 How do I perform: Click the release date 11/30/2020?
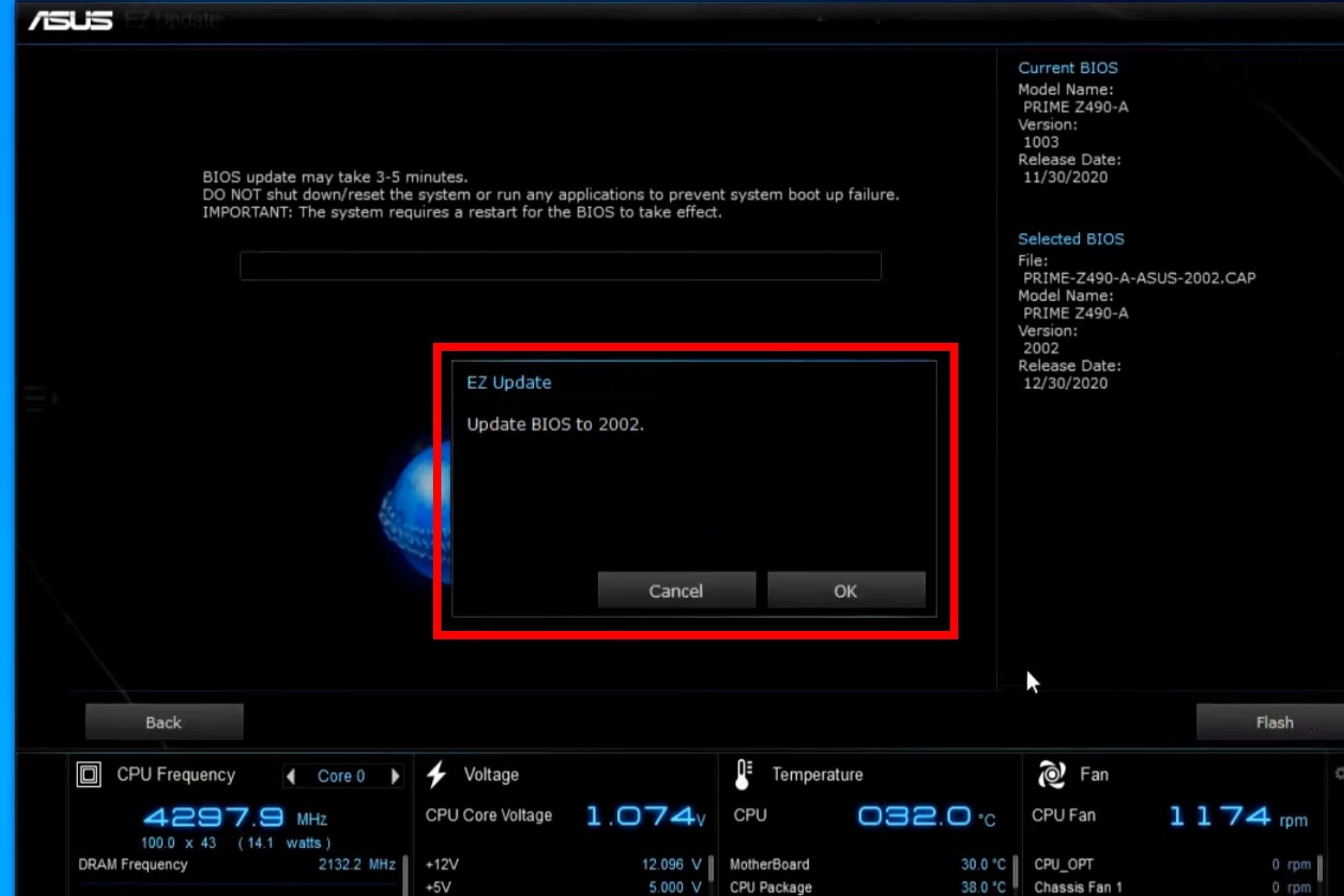pyautogui.click(x=1065, y=177)
